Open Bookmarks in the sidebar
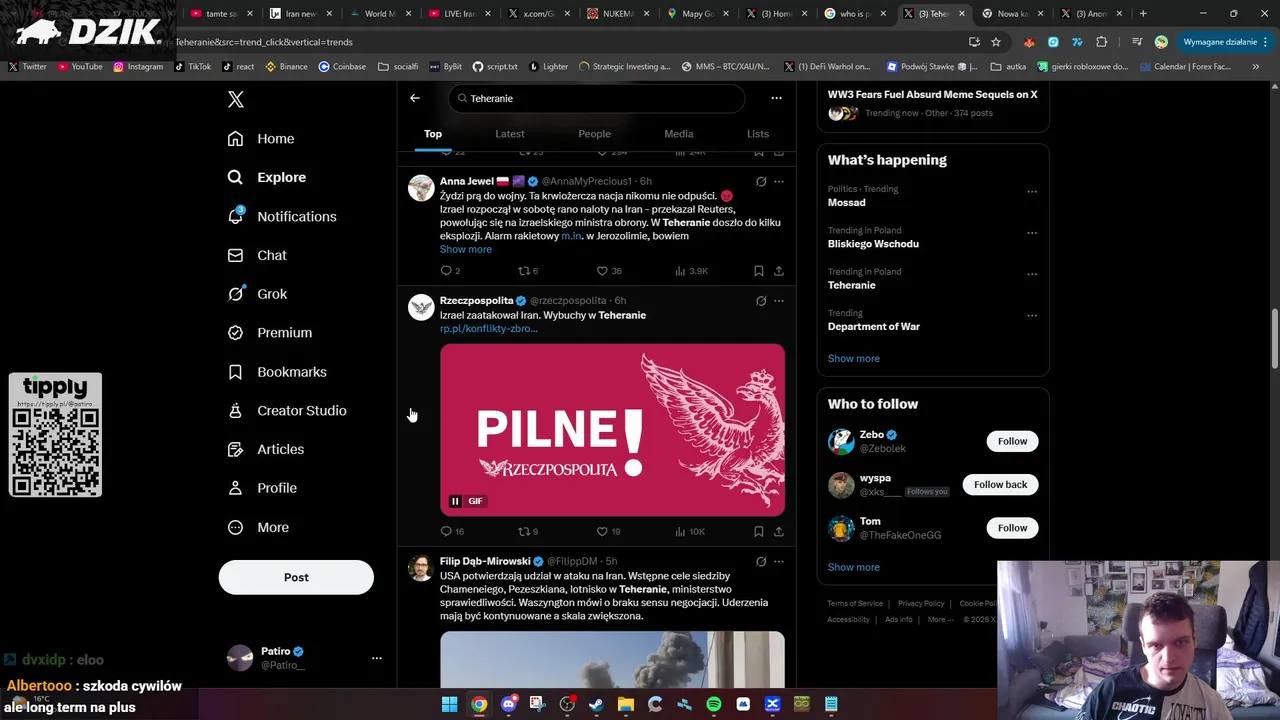1280x720 pixels. tap(277, 372)
